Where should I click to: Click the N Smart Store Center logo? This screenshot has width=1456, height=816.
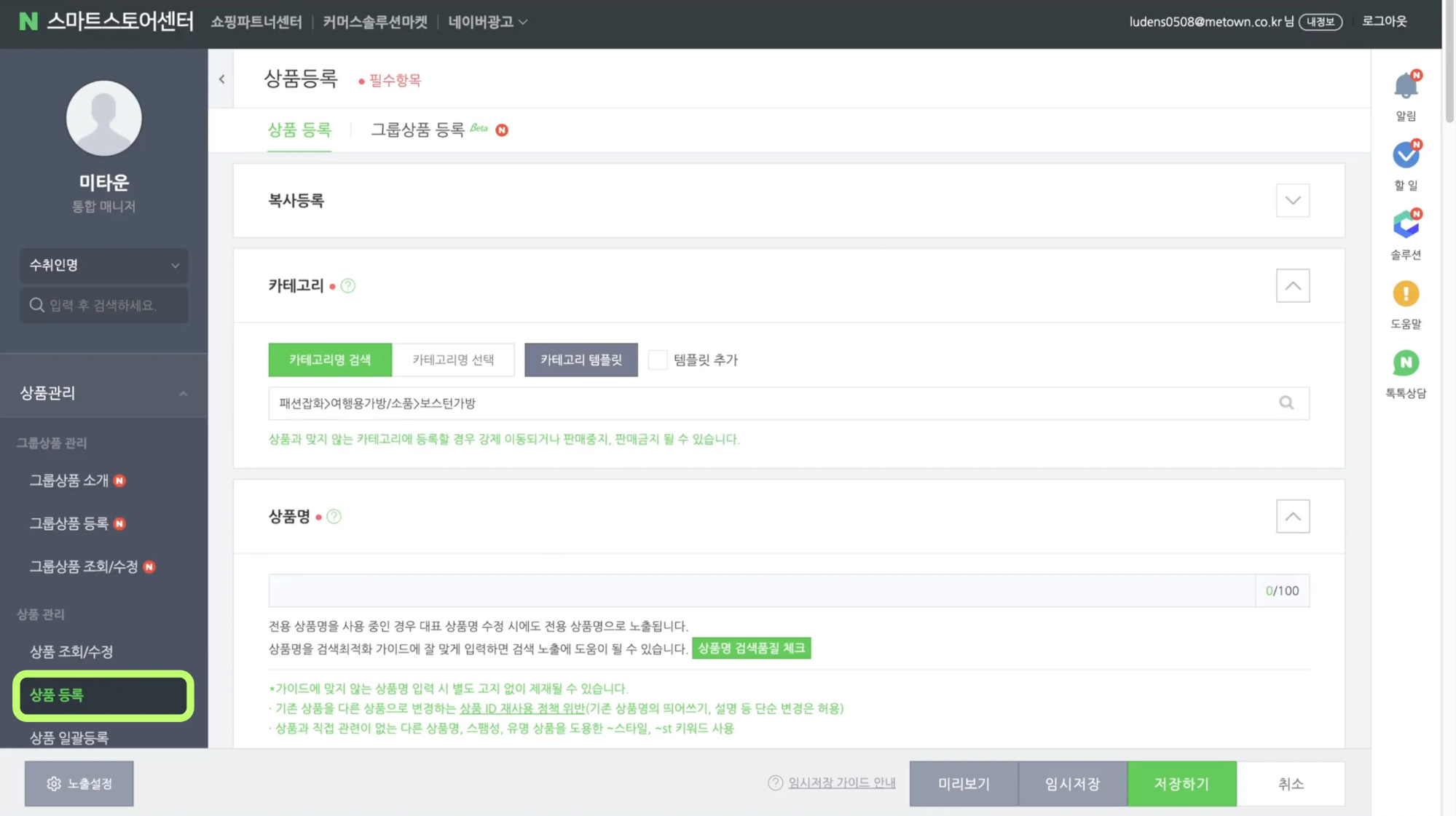click(x=102, y=22)
